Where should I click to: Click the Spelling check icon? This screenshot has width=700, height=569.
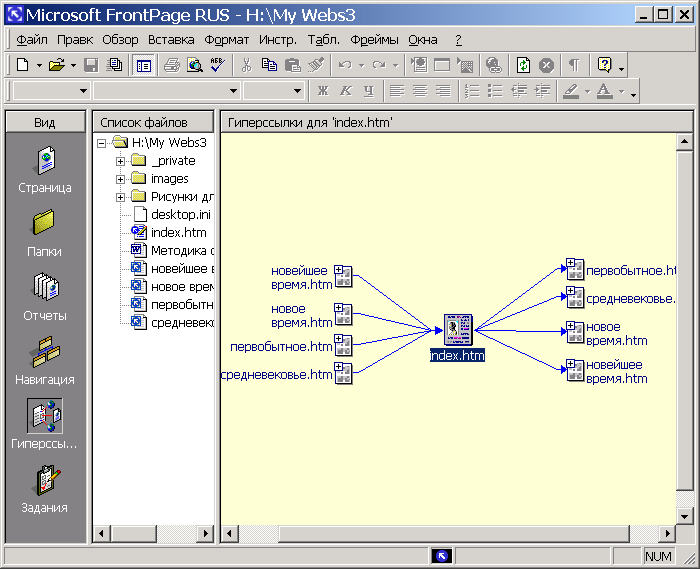(218, 65)
